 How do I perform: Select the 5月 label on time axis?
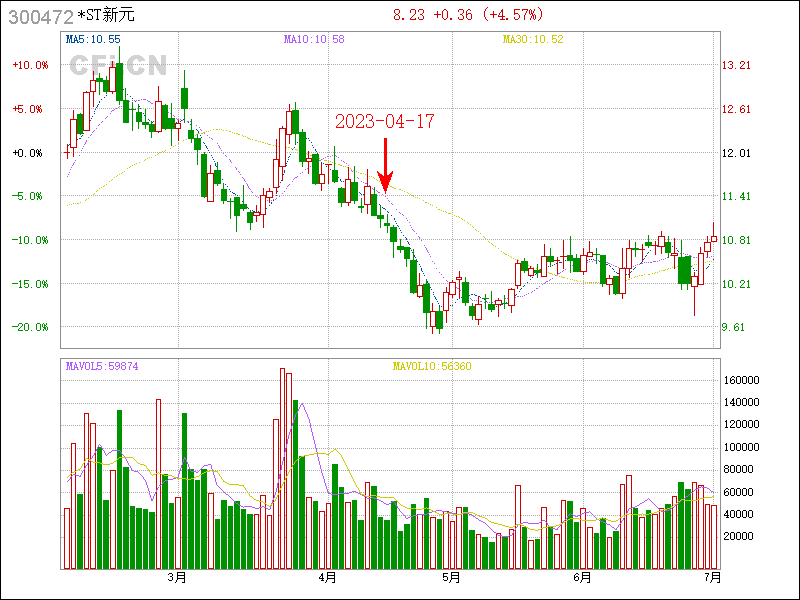pyautogui.click(x=451, y=577)
